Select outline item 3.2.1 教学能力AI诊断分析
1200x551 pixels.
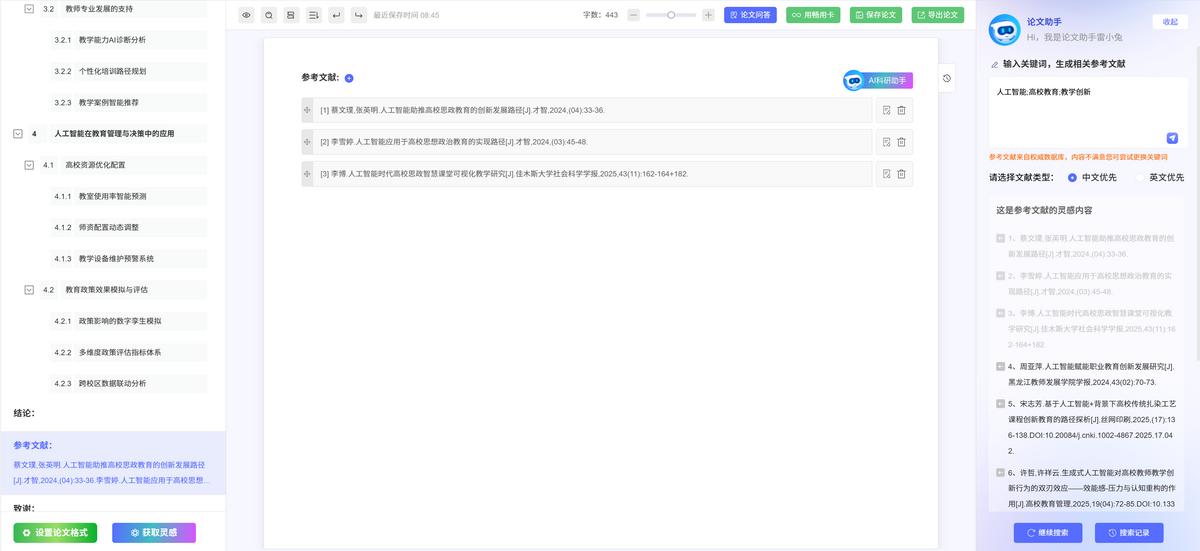coord(127,40)
